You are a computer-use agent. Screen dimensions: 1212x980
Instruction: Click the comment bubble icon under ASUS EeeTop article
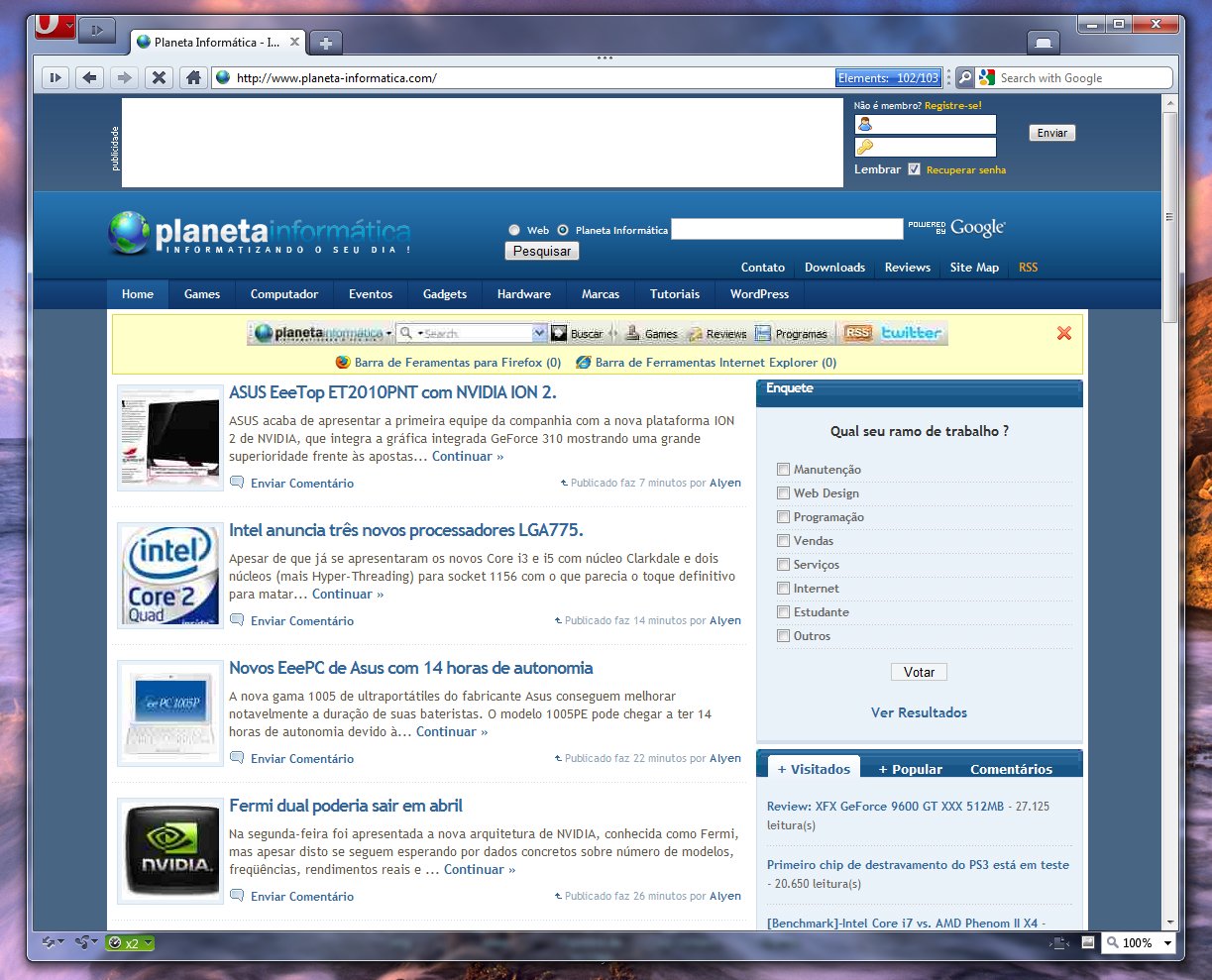click(x=237, y=483)
